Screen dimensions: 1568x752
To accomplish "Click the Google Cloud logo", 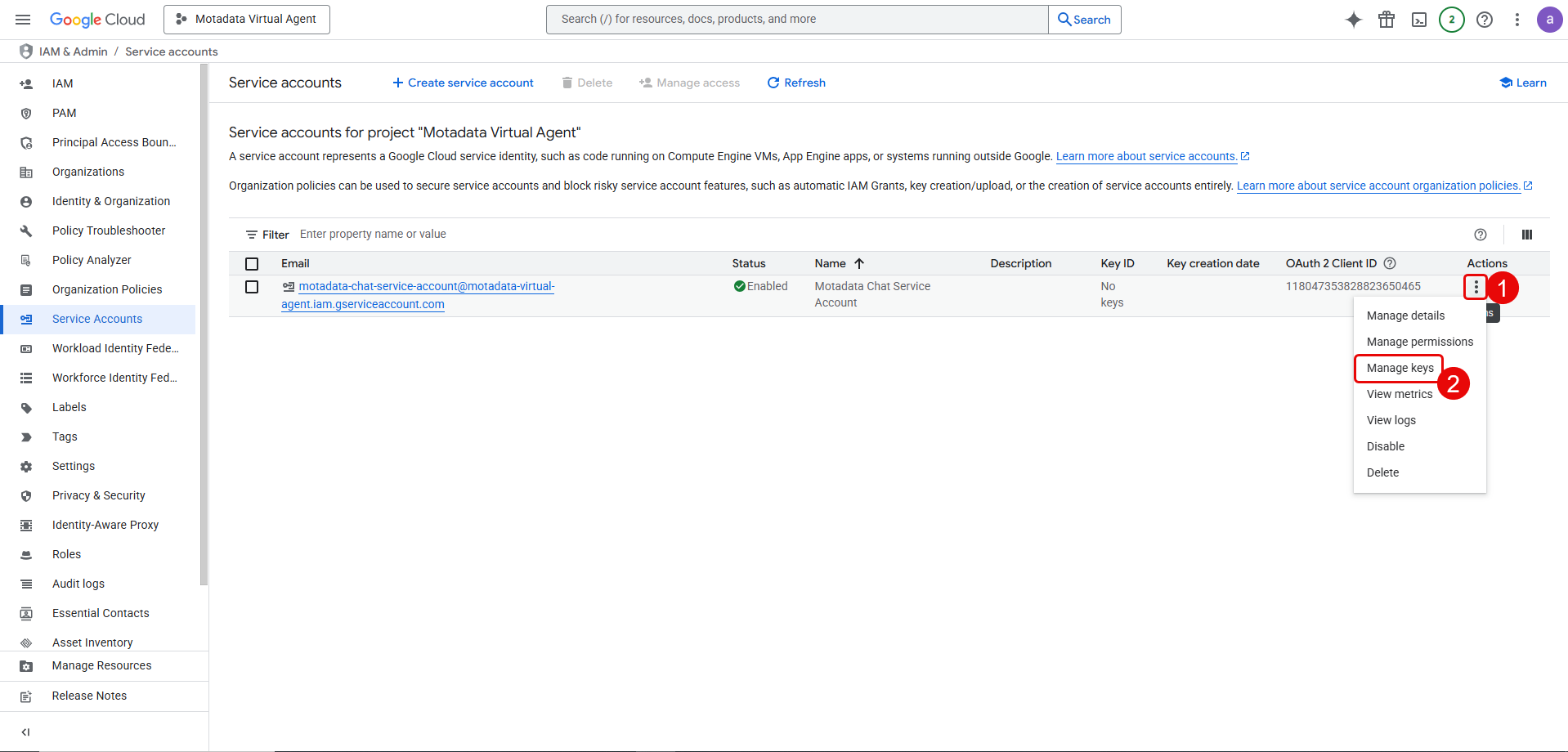I will pos(97,19).
